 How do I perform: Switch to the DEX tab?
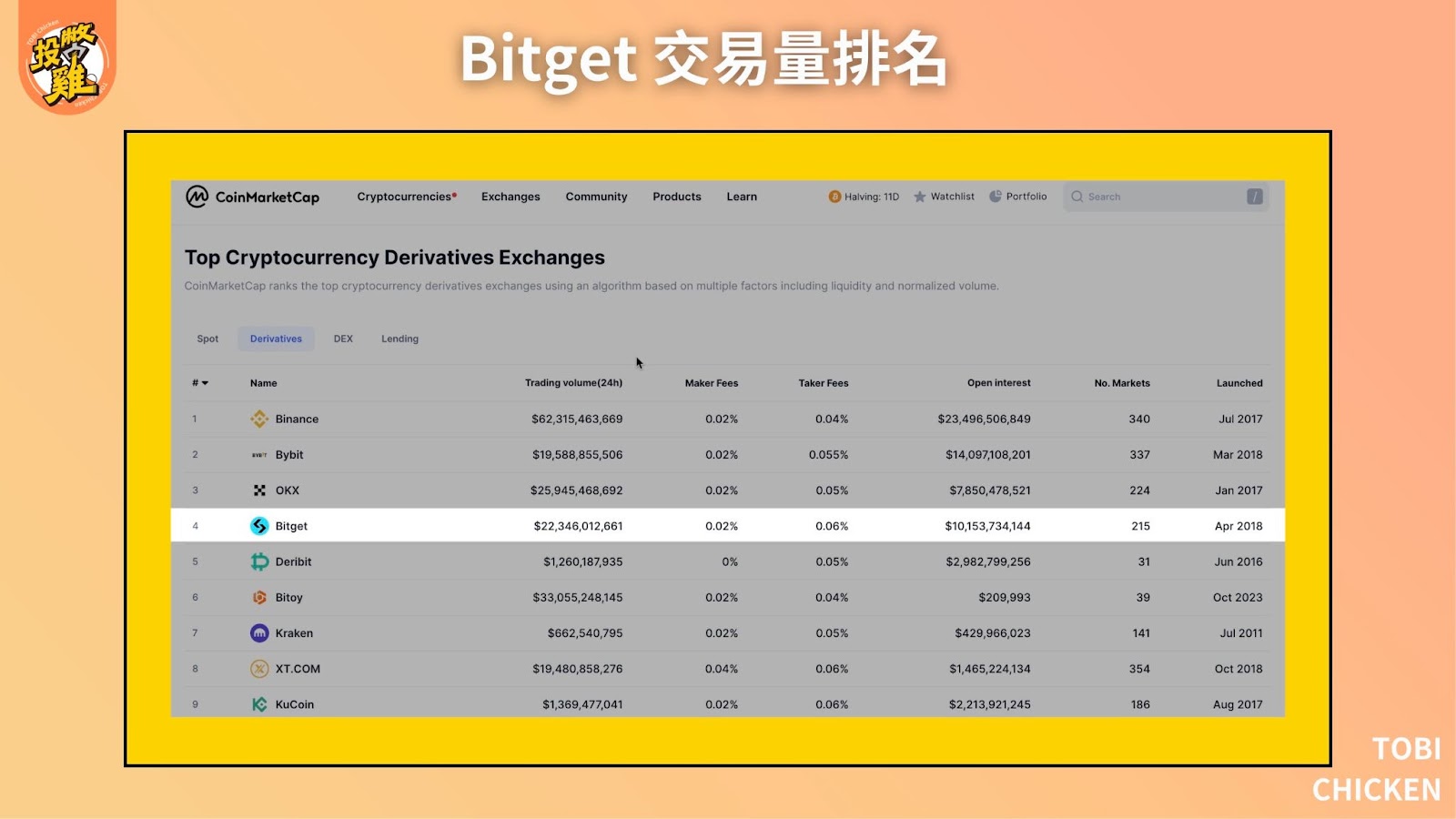343,339
